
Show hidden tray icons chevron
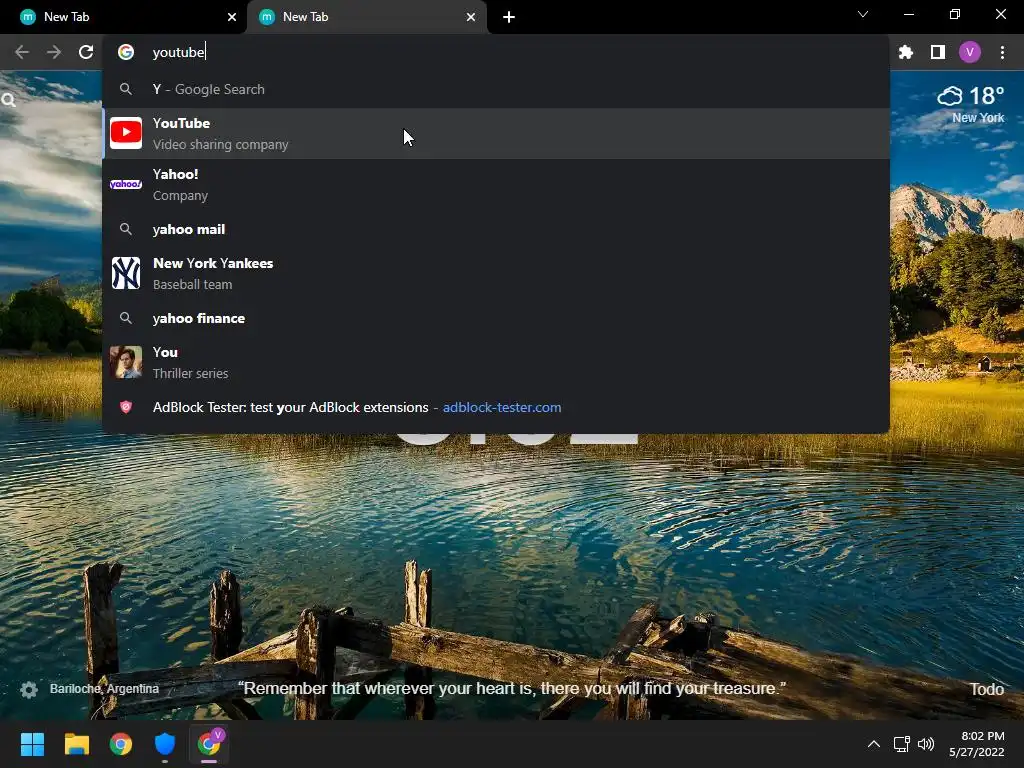(x=874, y=744)
